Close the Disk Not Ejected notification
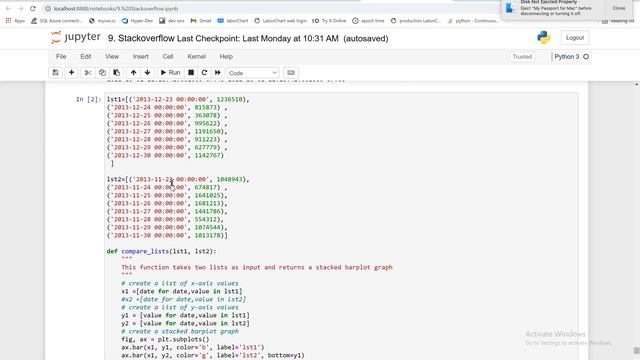This screenshot has width=640, height=360. pos(619,8)
